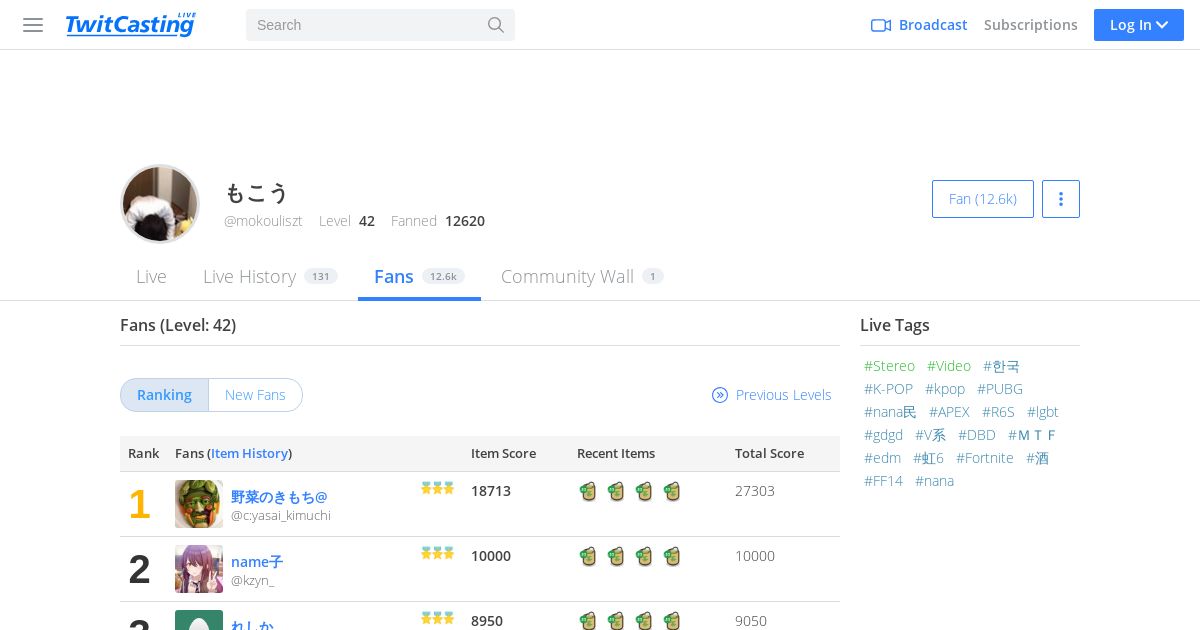Open the Community Wall tab
The width and height of the screenshot is (1200, 630).
click(x=582, y=277)
